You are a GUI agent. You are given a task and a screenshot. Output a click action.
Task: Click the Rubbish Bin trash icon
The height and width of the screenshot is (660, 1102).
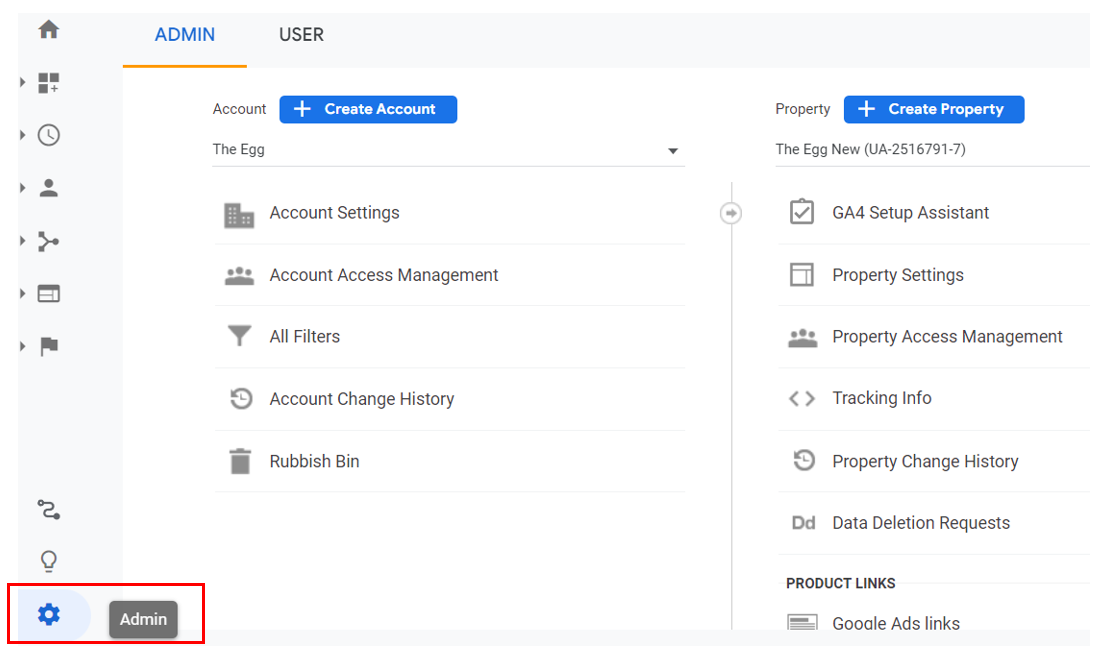point(240,461)
